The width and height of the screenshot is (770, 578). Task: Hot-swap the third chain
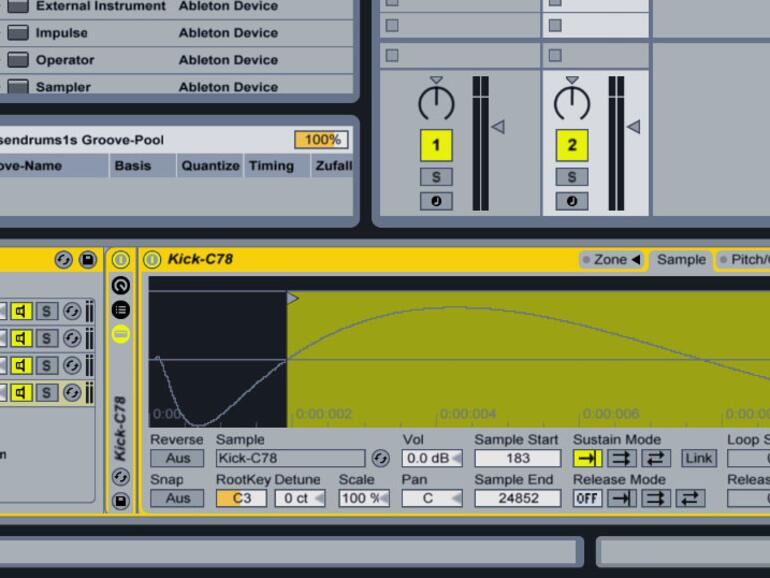(72, 365)
